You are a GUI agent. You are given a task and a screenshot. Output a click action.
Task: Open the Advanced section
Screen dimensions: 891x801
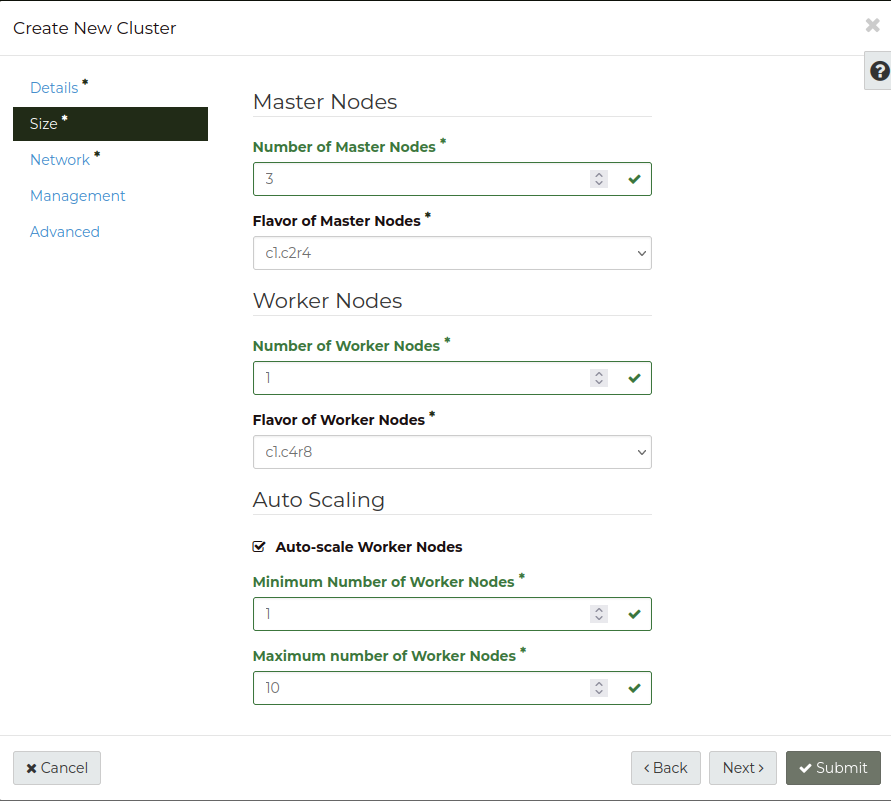(x=64, y=231)
